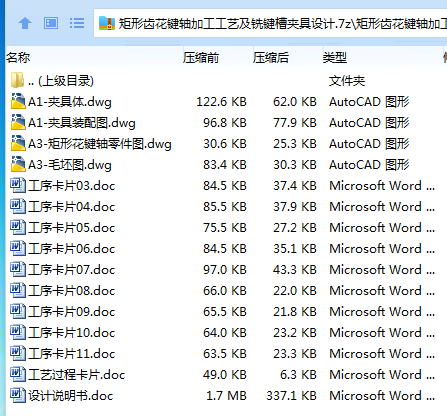Viewport: 447px width, 416px height.
Task: Click the 21.8 KB compressed size value
Action: 295,312
